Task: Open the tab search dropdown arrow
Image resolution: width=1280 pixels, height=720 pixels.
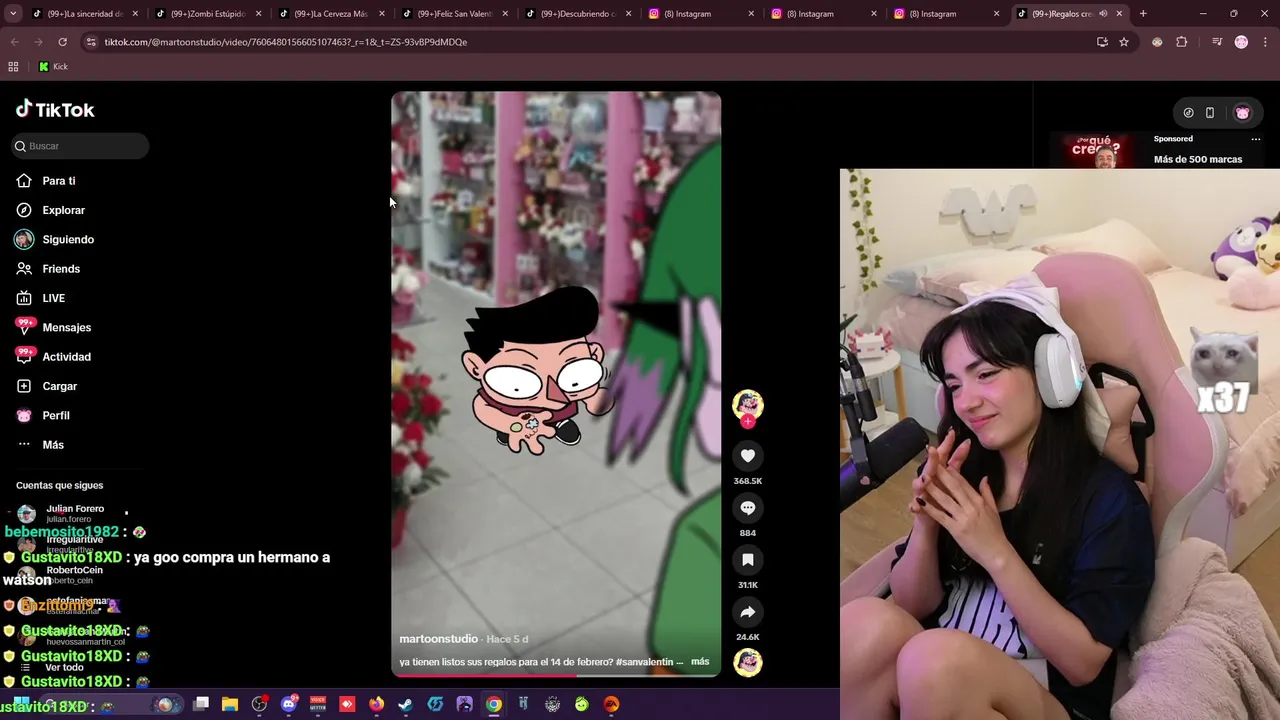Action: (x=13, y=14)
